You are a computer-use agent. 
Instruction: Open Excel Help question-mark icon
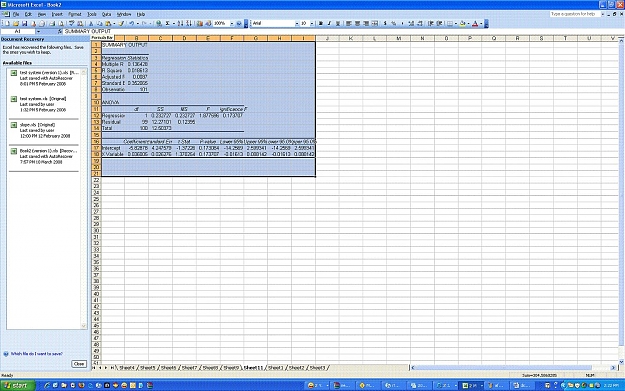239,24
